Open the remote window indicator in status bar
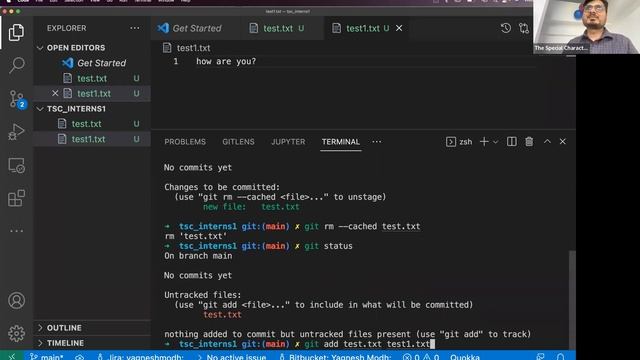This screenshot has height=360, width=640. point(12,356)
